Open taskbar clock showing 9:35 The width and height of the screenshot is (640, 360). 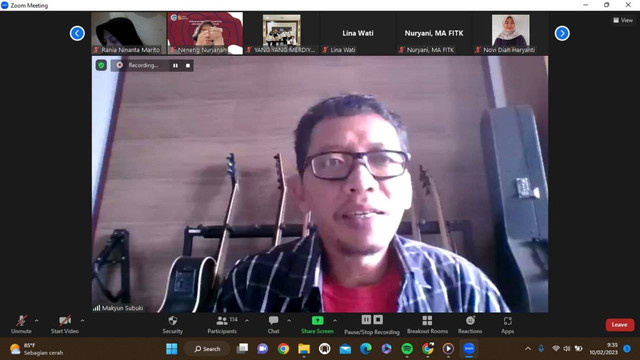[x=603, y=349]
